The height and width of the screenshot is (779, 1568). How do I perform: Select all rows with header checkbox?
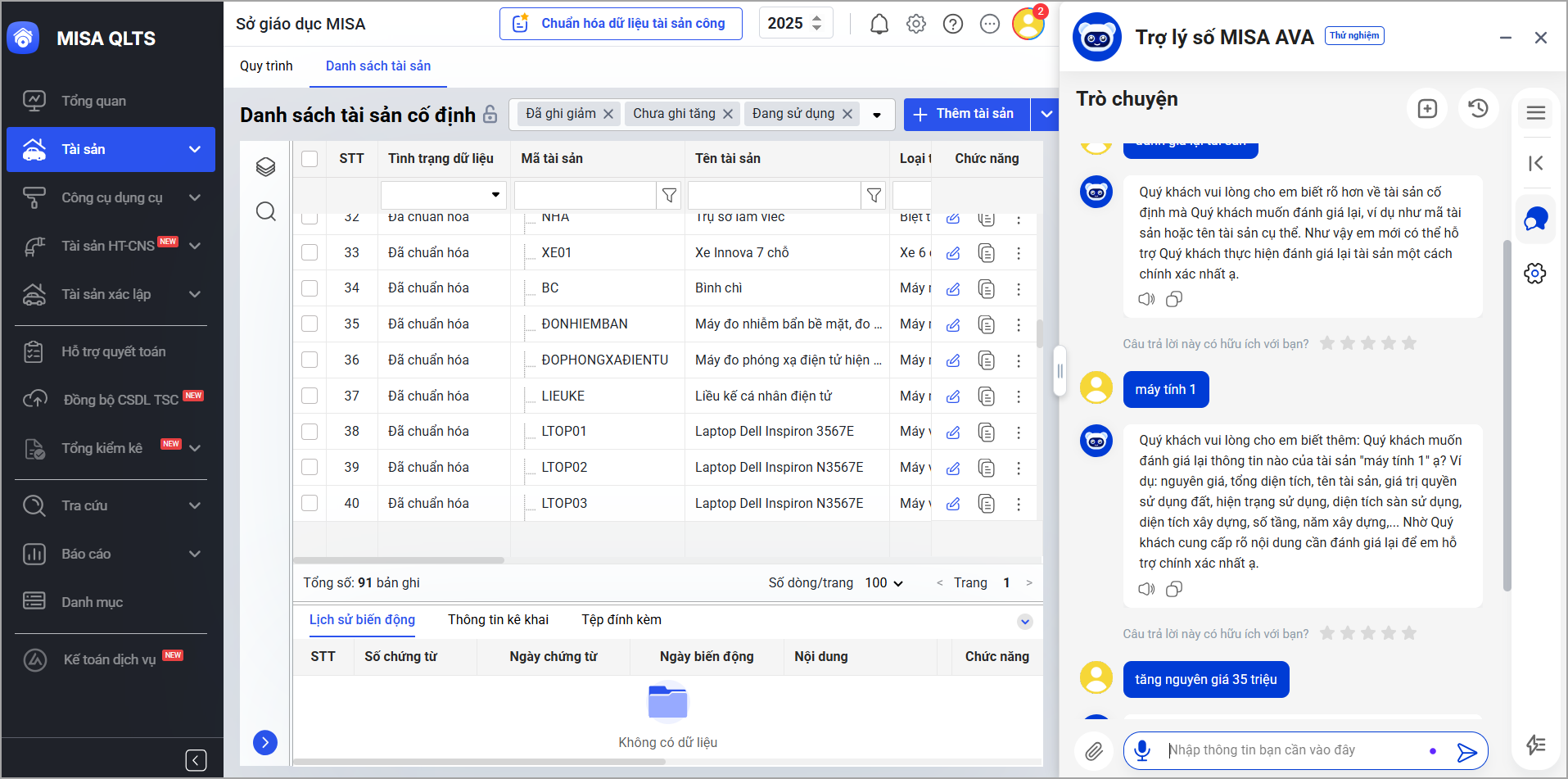click(x=310, y=159)
